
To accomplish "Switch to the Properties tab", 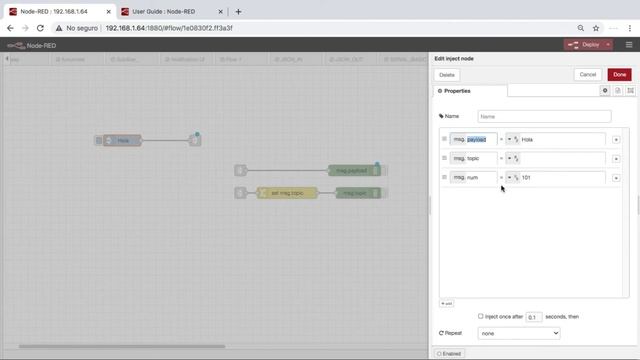I will 470,91.
